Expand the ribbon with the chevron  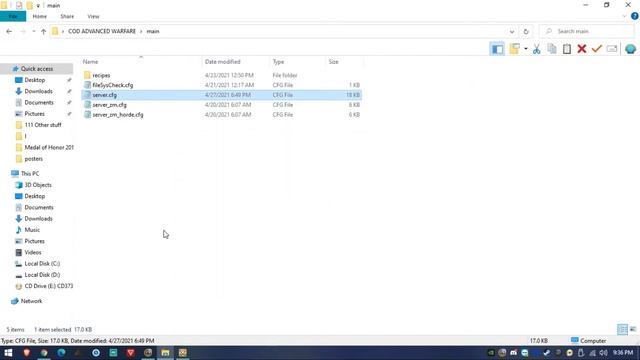tap(624, 16)
